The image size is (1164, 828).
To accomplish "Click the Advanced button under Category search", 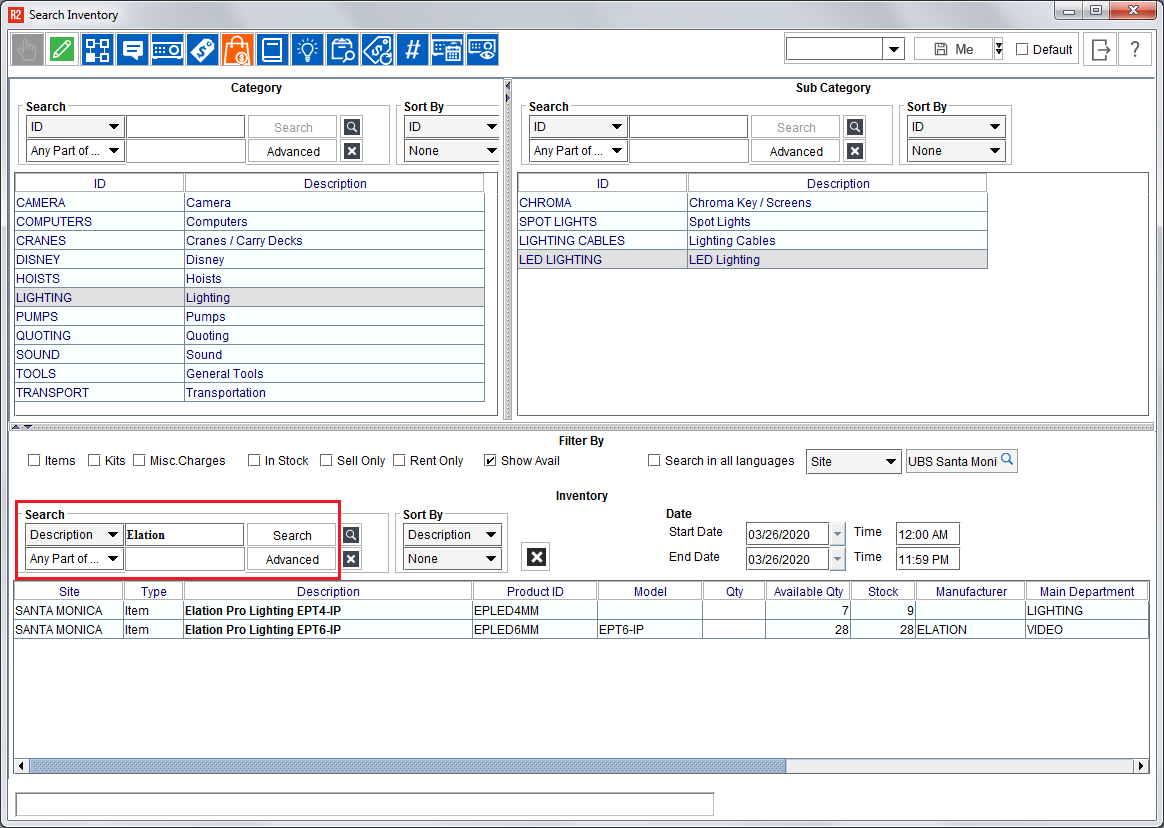I will tap(293, 152).
